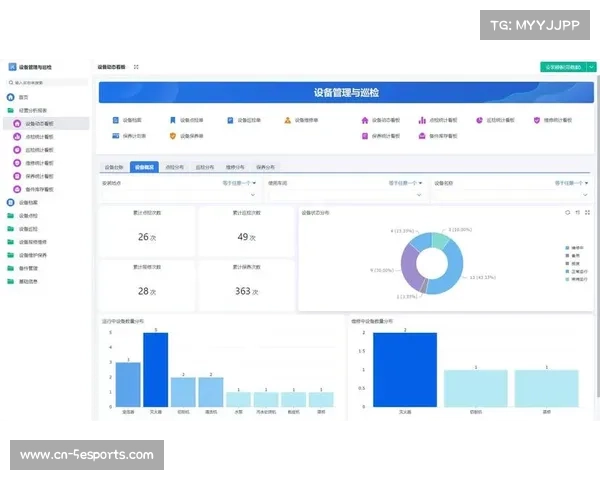Click the expand icon beside 设备动态看板 title
Image resolution: width=600 pixels, height=480 pixels.
[x=136, y=67]
